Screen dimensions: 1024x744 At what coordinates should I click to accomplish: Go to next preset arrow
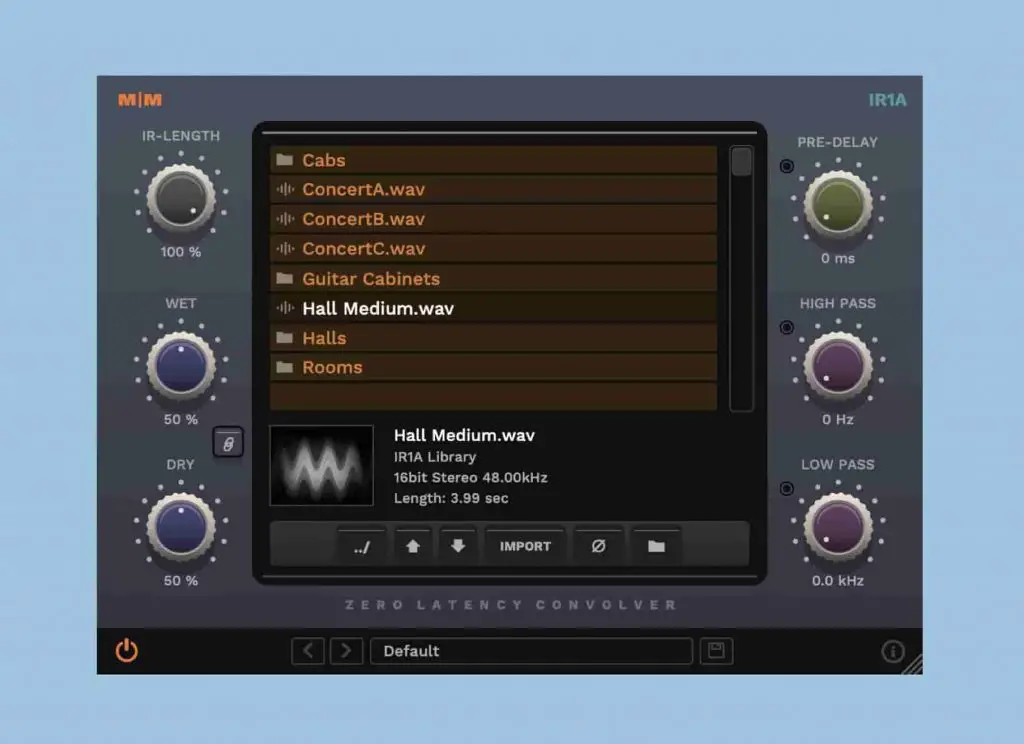[346, 651]
